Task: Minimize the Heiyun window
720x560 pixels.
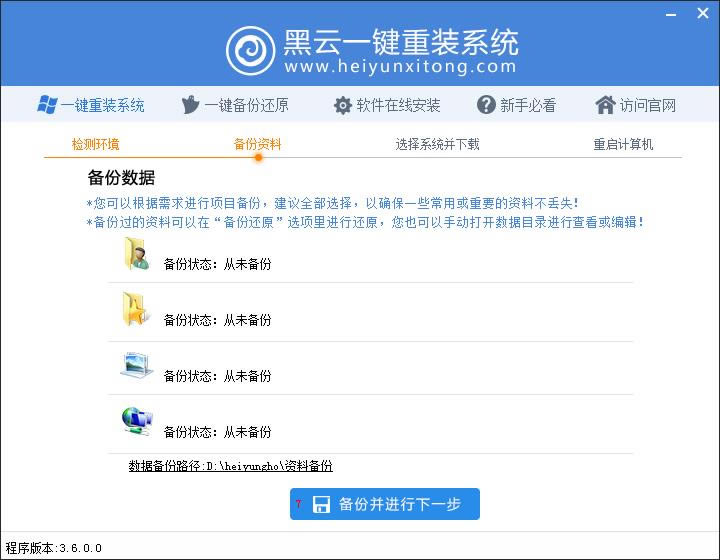Action: [671, 14]
